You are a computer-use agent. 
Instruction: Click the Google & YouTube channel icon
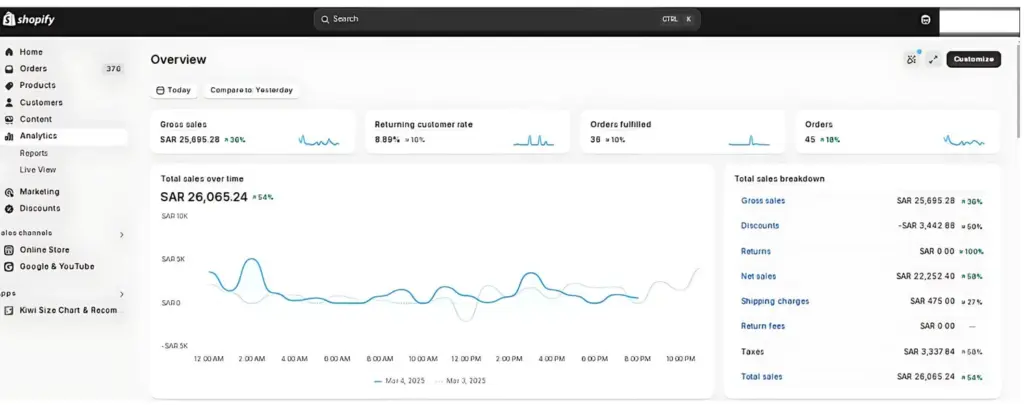click(9, 267)
